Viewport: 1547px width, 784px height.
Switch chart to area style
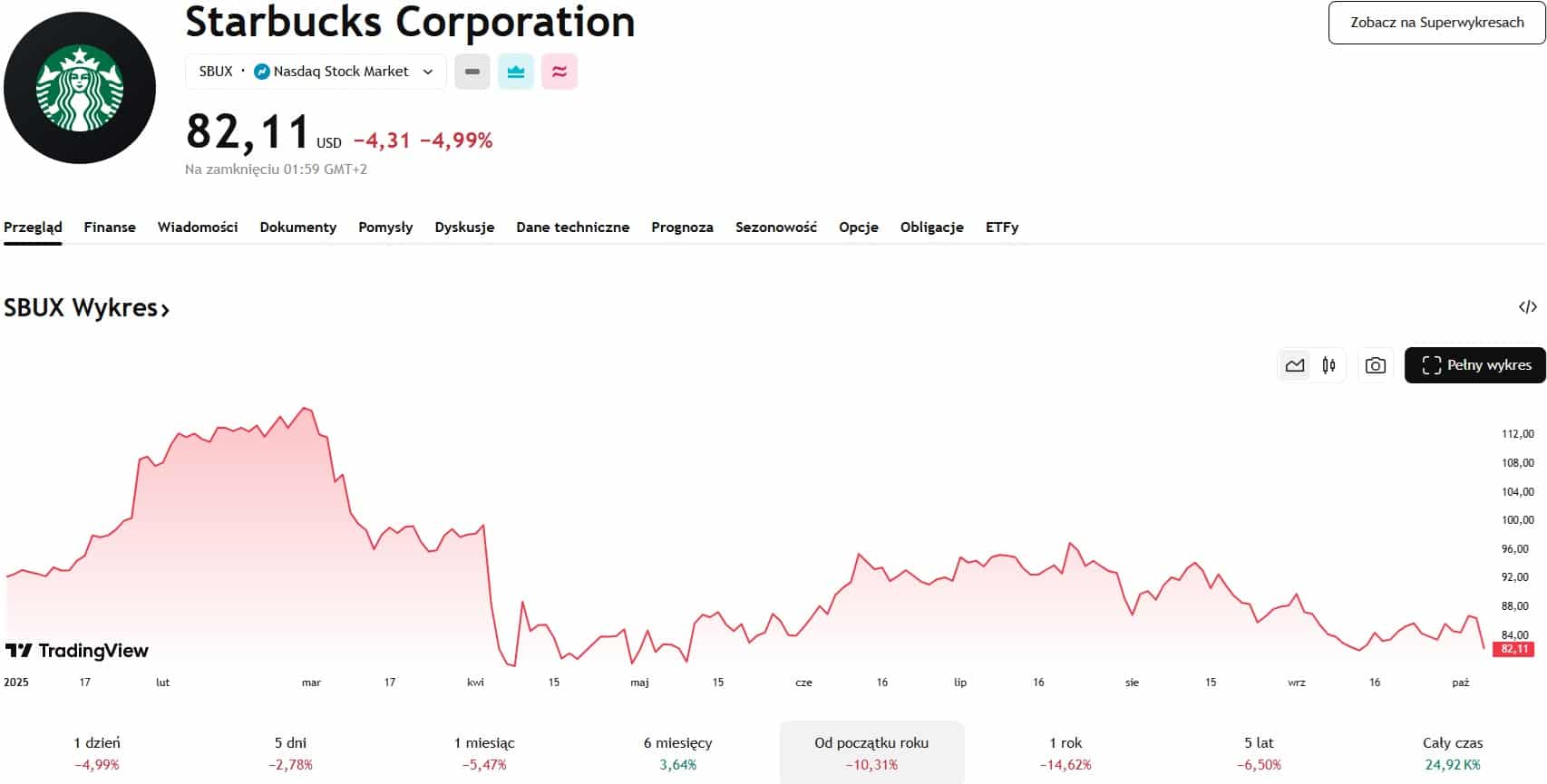tap(1295, 365)
